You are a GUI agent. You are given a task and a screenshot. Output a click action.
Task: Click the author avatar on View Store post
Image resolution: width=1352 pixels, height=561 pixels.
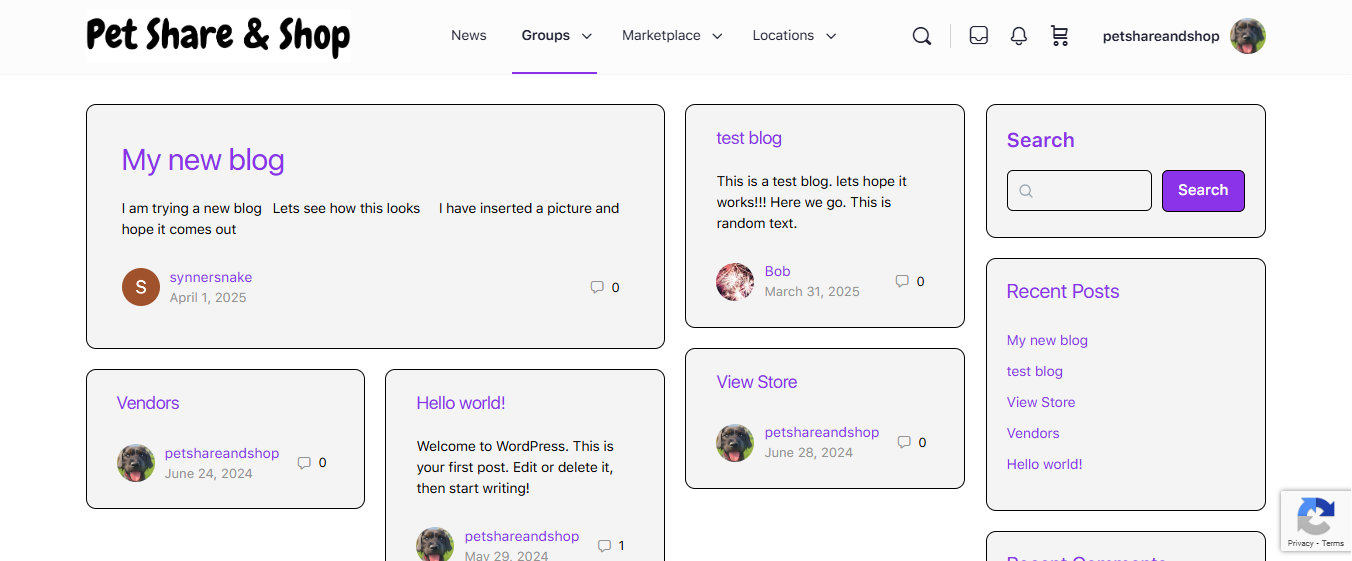pos(736,442)
